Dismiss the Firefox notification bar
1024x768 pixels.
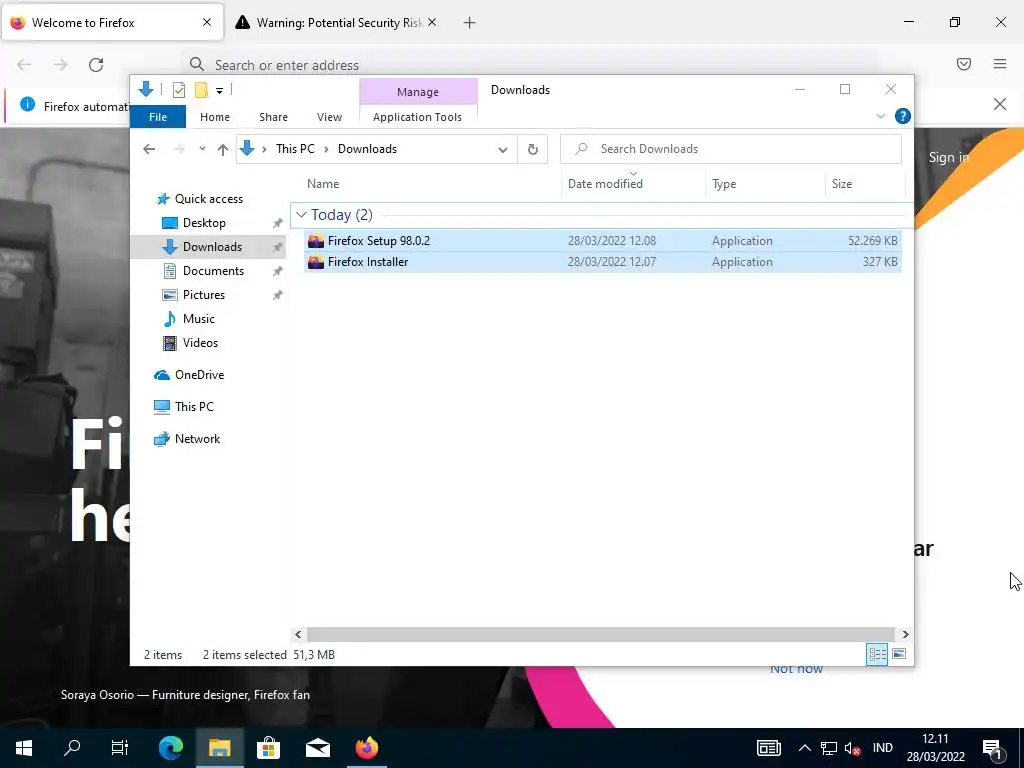1000,104
